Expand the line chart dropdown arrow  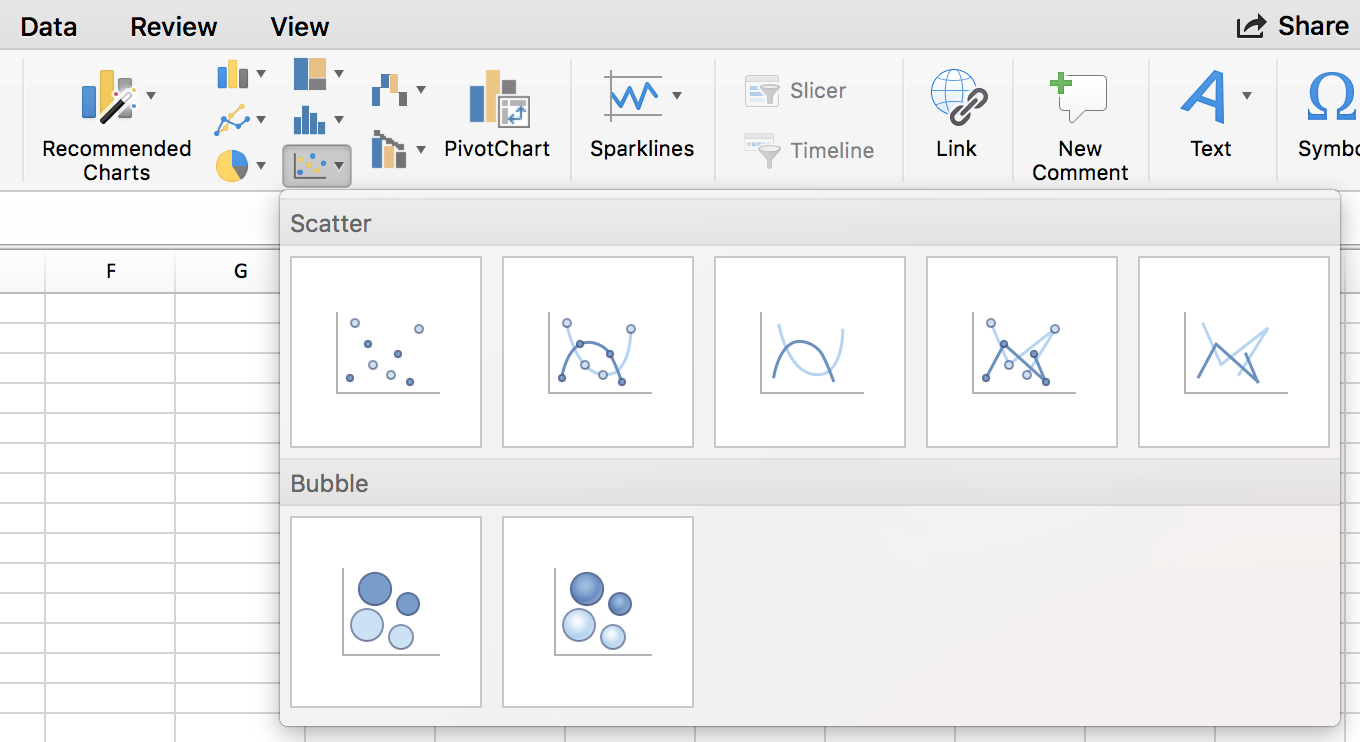(x=261, y=120)
